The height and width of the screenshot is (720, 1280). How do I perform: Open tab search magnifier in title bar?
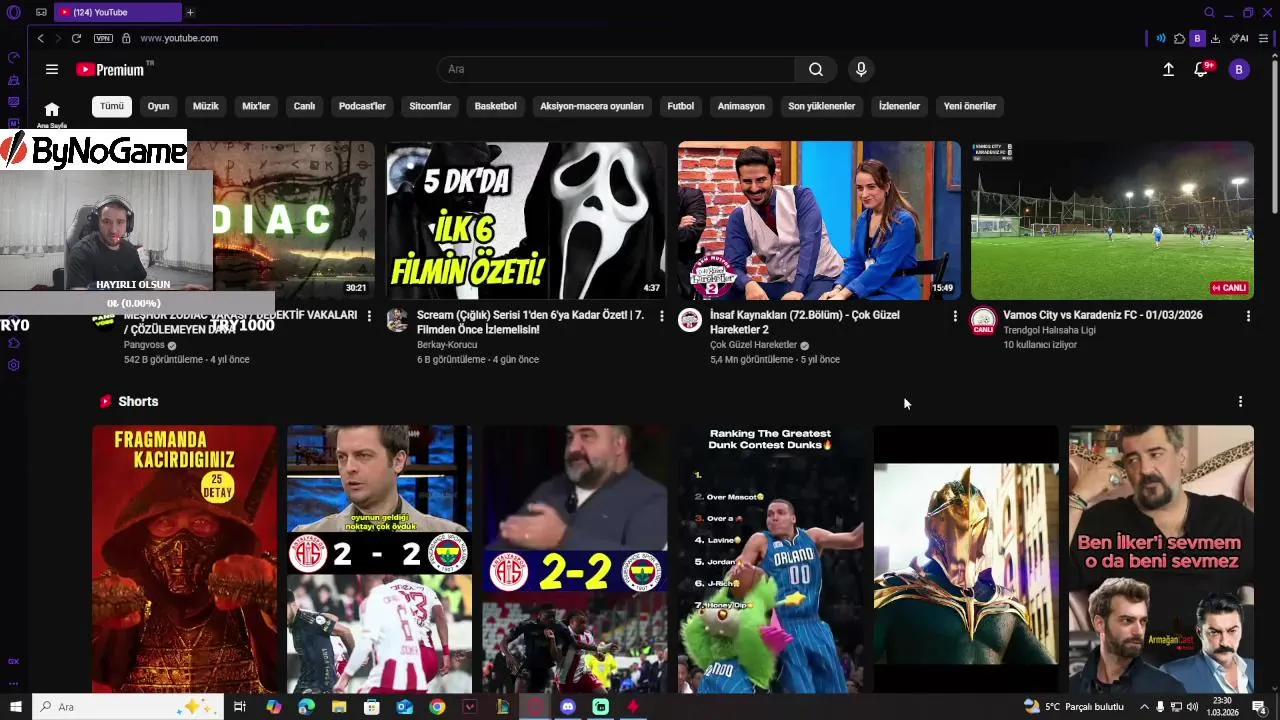(1209, 13)
